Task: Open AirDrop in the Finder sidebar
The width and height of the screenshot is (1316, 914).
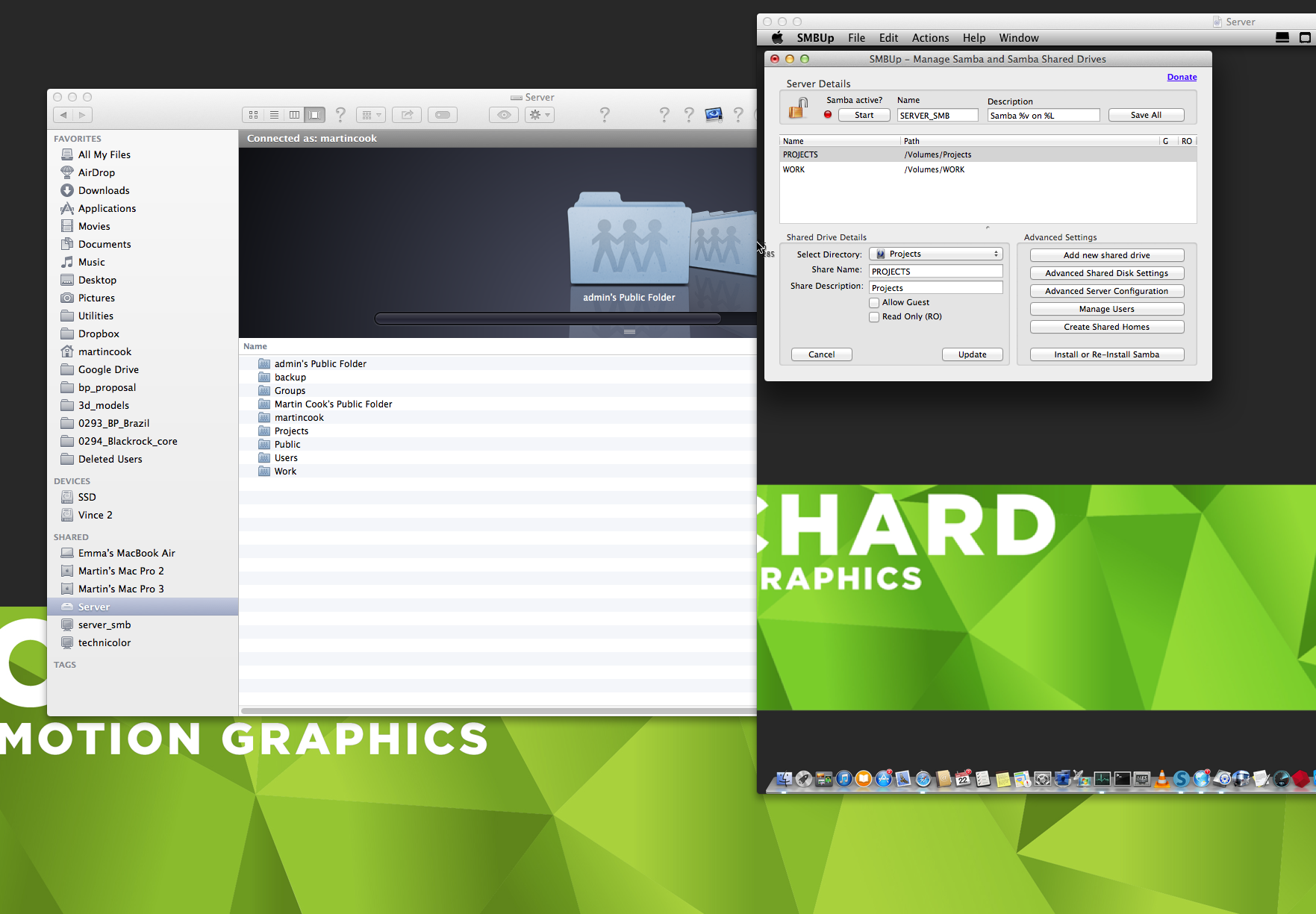Action: coord(96,172)
